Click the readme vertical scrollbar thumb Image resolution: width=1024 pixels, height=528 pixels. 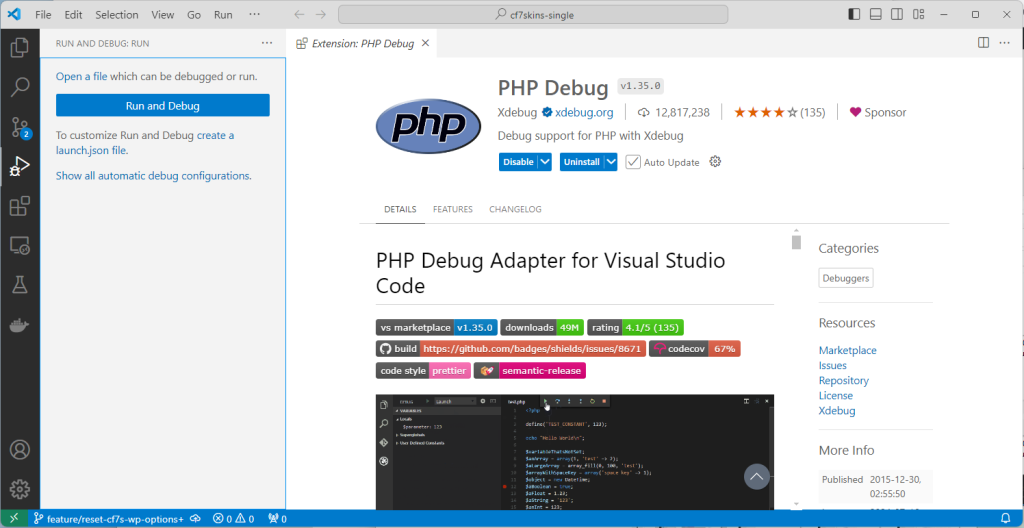pos(796,242)
